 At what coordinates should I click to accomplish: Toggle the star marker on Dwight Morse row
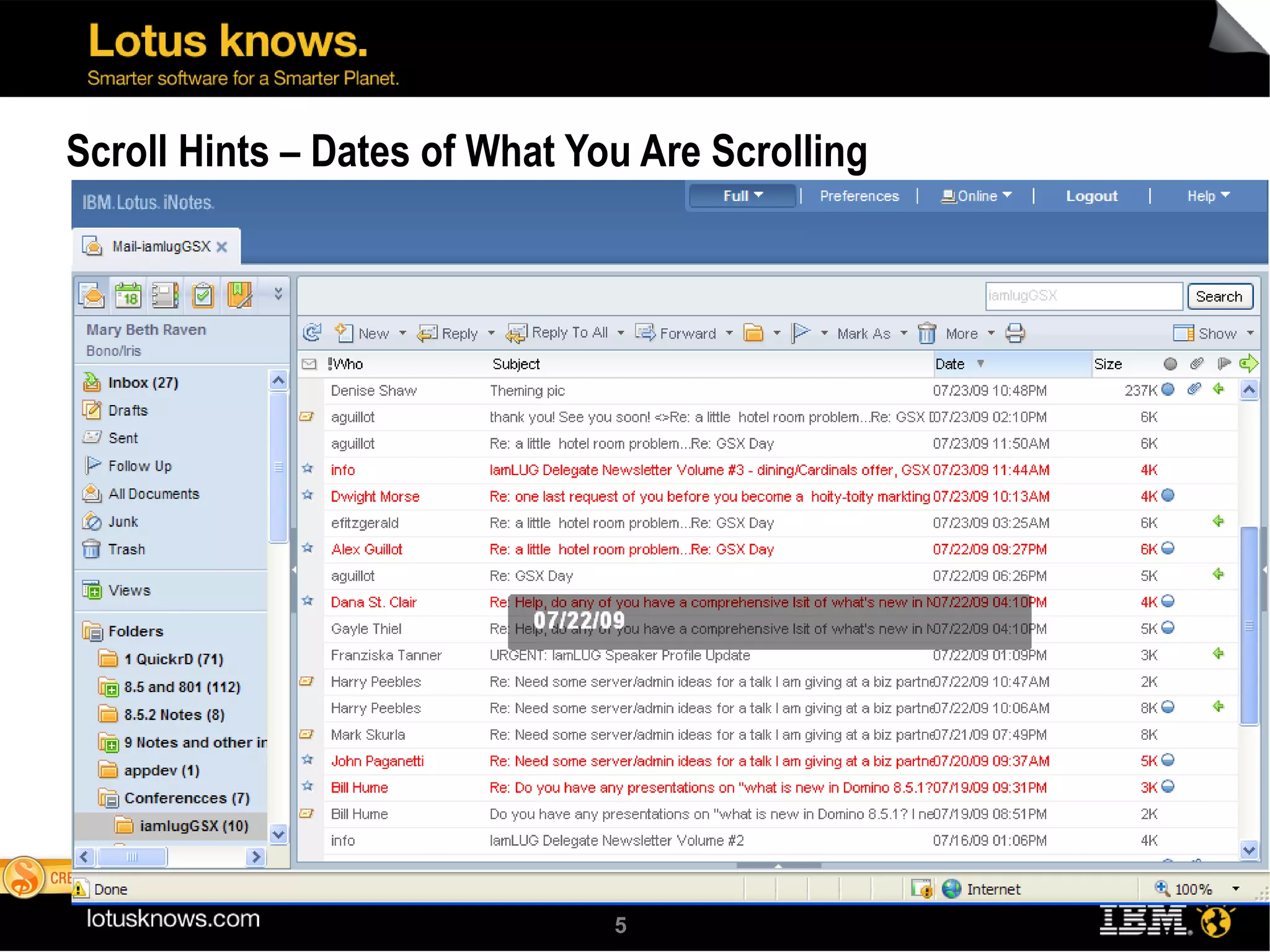[x=308, y=495]
